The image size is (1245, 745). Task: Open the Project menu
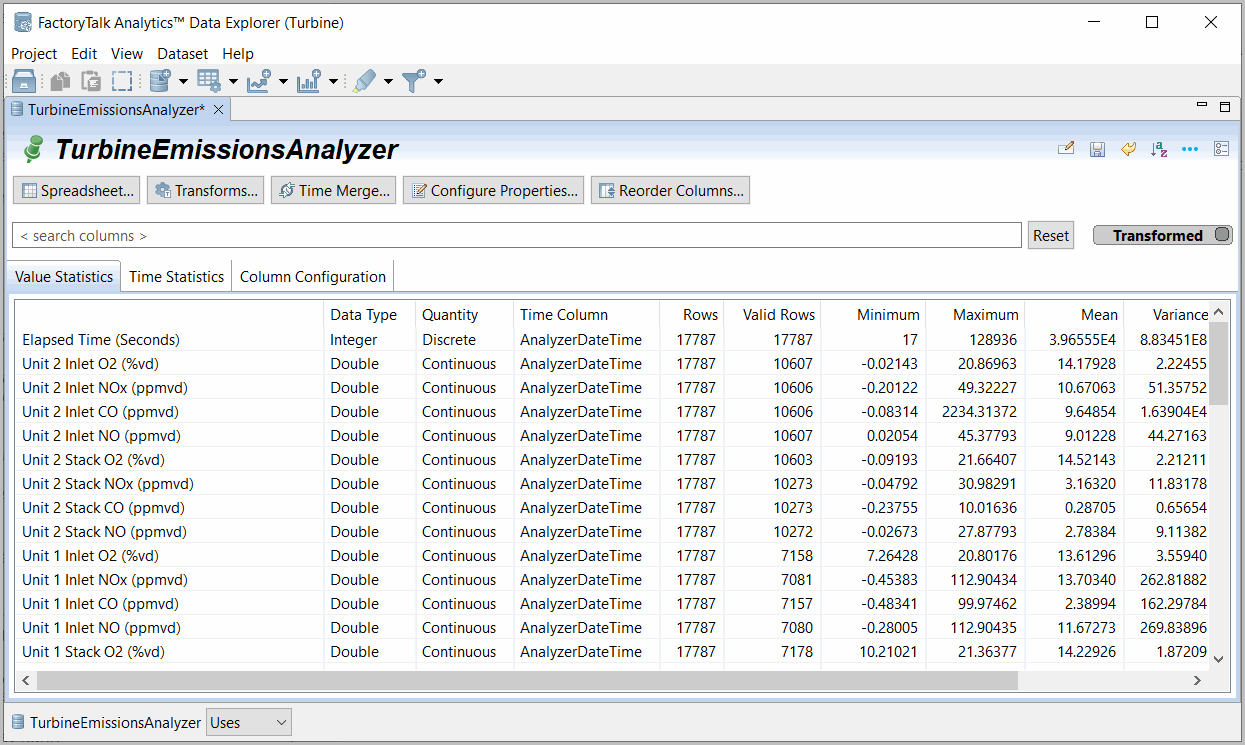point(34,54)
